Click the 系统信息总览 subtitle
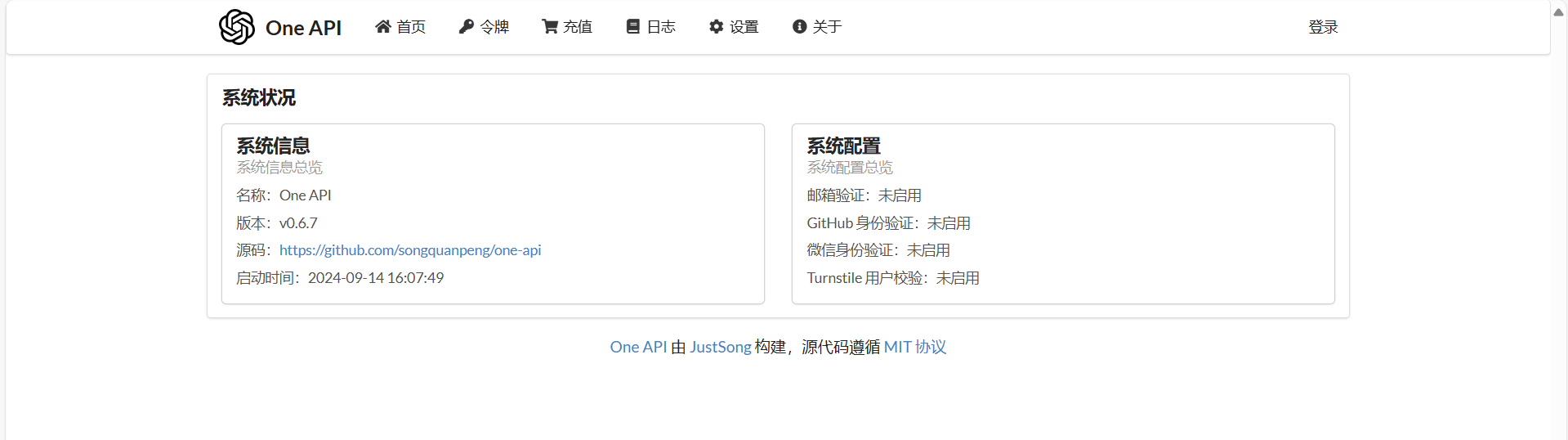Screen dimensions: 1568x440 [279, 167]
